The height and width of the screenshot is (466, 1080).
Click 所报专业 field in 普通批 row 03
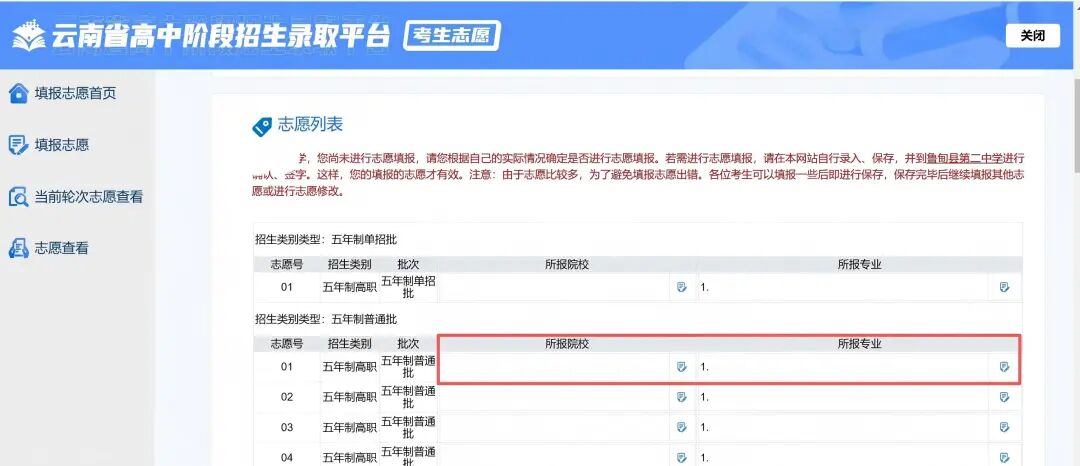pyautogui.click(x=842, y=427)
